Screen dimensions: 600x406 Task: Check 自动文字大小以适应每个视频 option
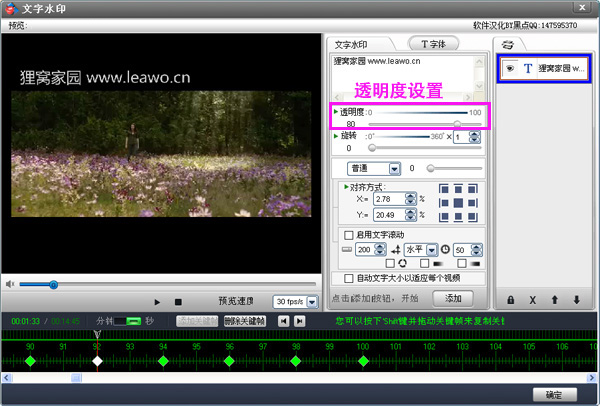[x=348, y=278]
